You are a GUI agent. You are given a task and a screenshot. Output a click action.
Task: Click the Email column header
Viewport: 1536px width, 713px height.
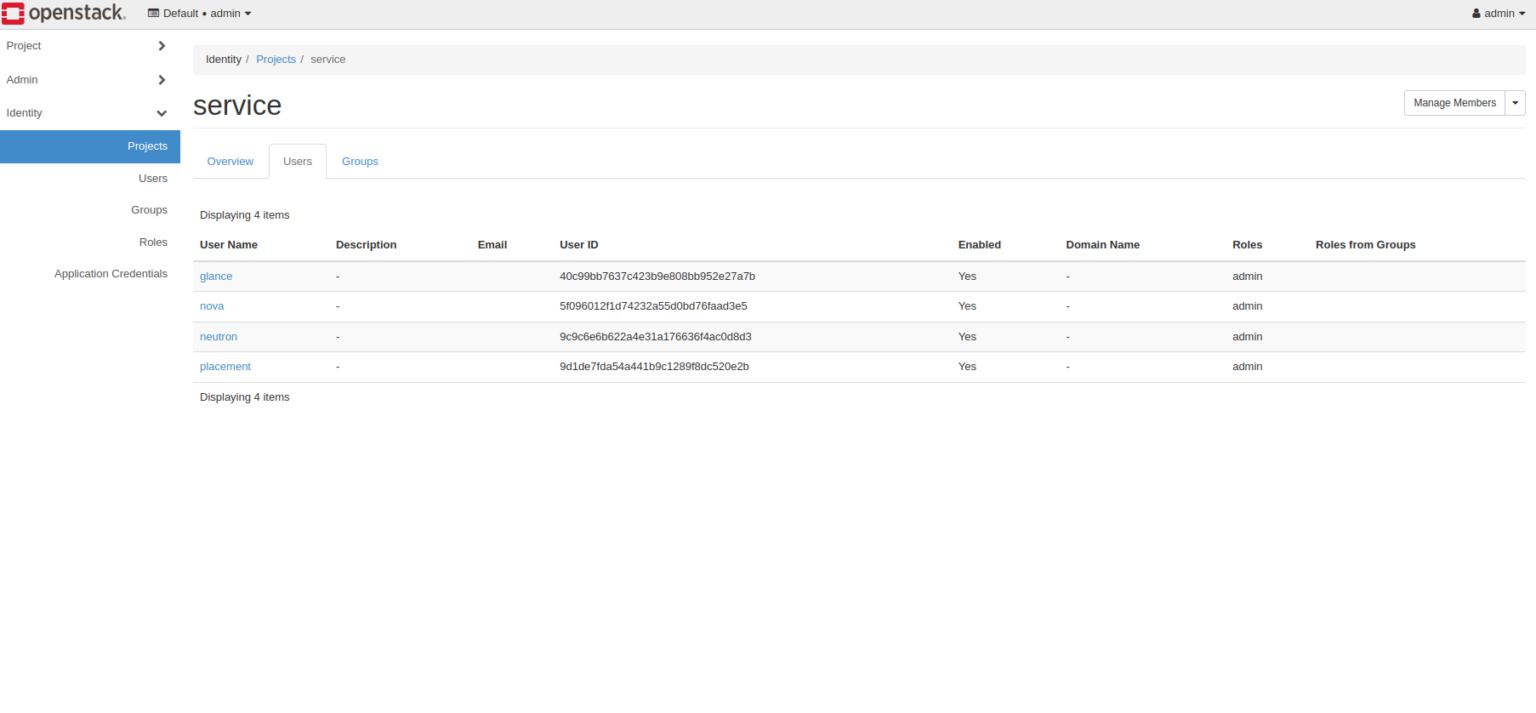492,245
